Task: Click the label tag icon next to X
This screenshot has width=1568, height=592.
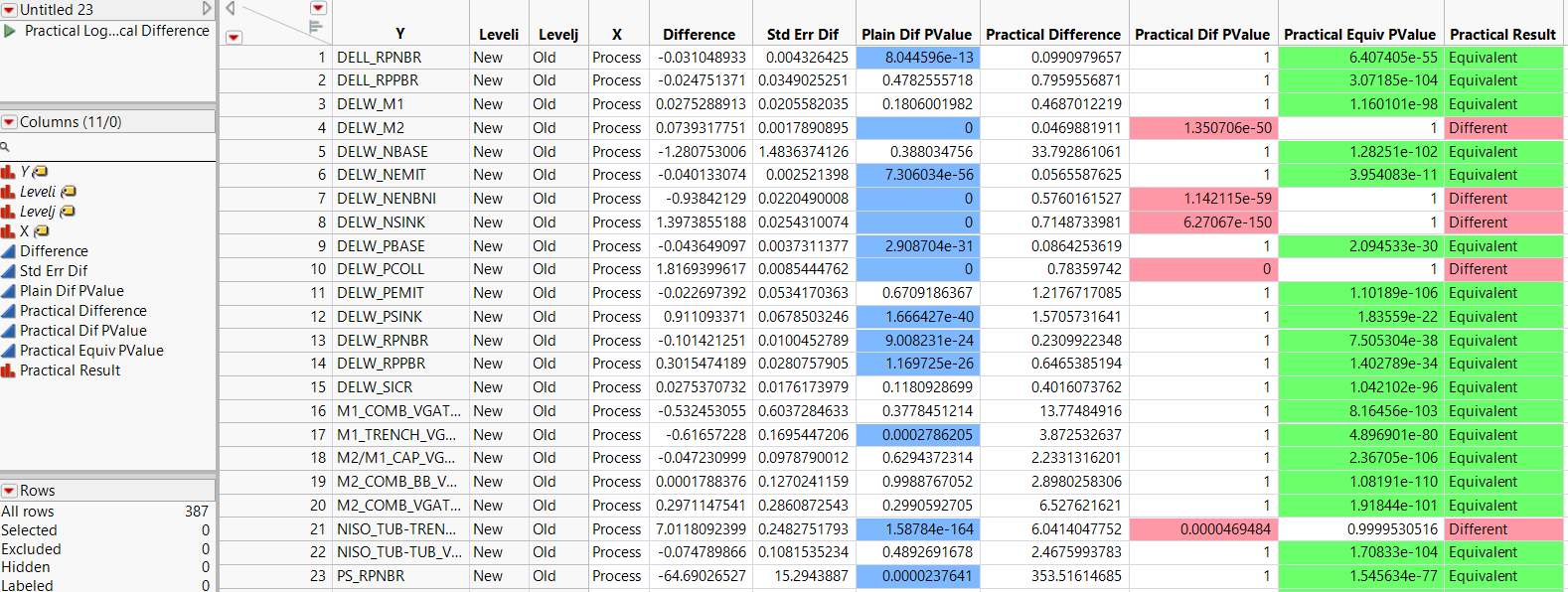Action: click(x=42, y=231)
